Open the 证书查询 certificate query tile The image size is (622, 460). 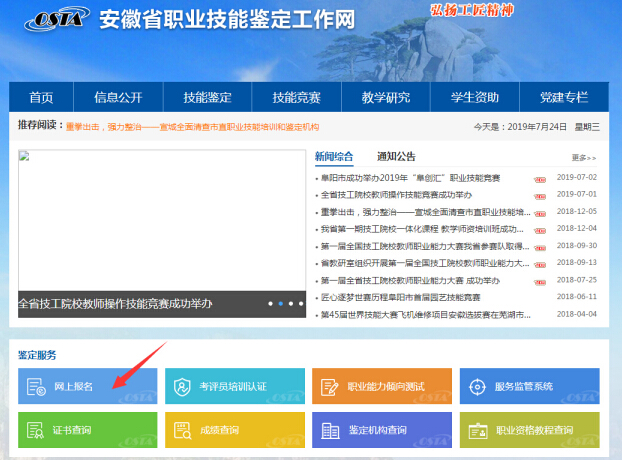click(x=88, y=430)
